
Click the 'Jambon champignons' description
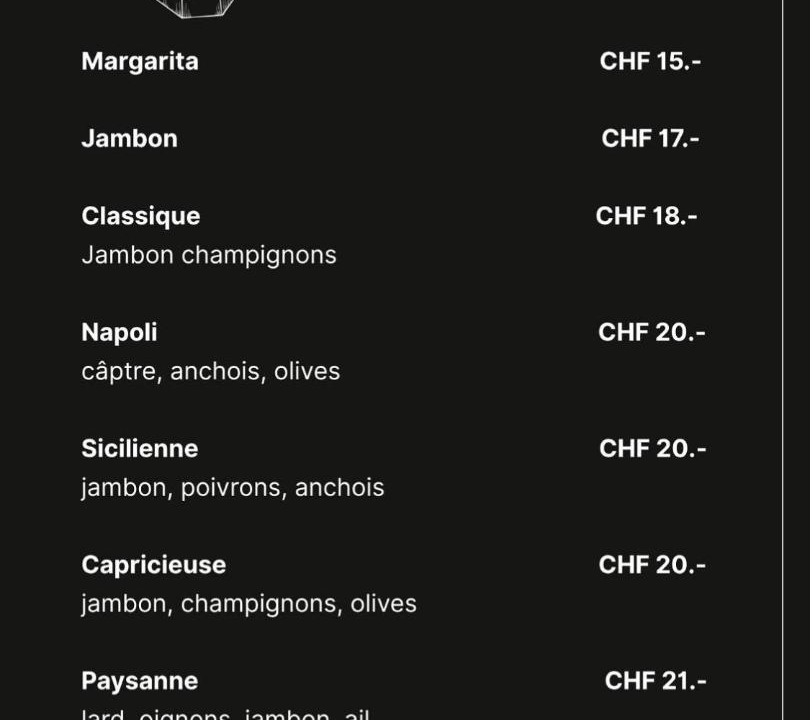pos(209,256)
